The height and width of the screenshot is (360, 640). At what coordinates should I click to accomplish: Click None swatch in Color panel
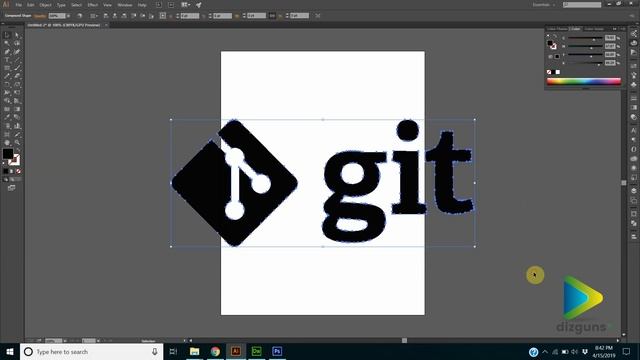coord(549,72)
